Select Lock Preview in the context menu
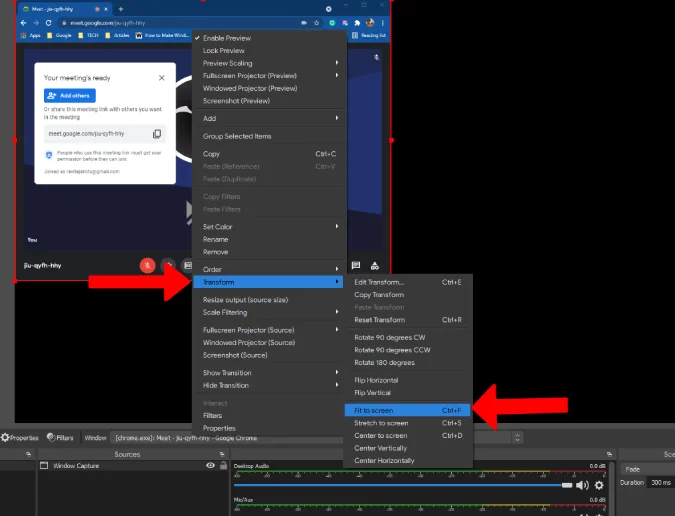 269,50
